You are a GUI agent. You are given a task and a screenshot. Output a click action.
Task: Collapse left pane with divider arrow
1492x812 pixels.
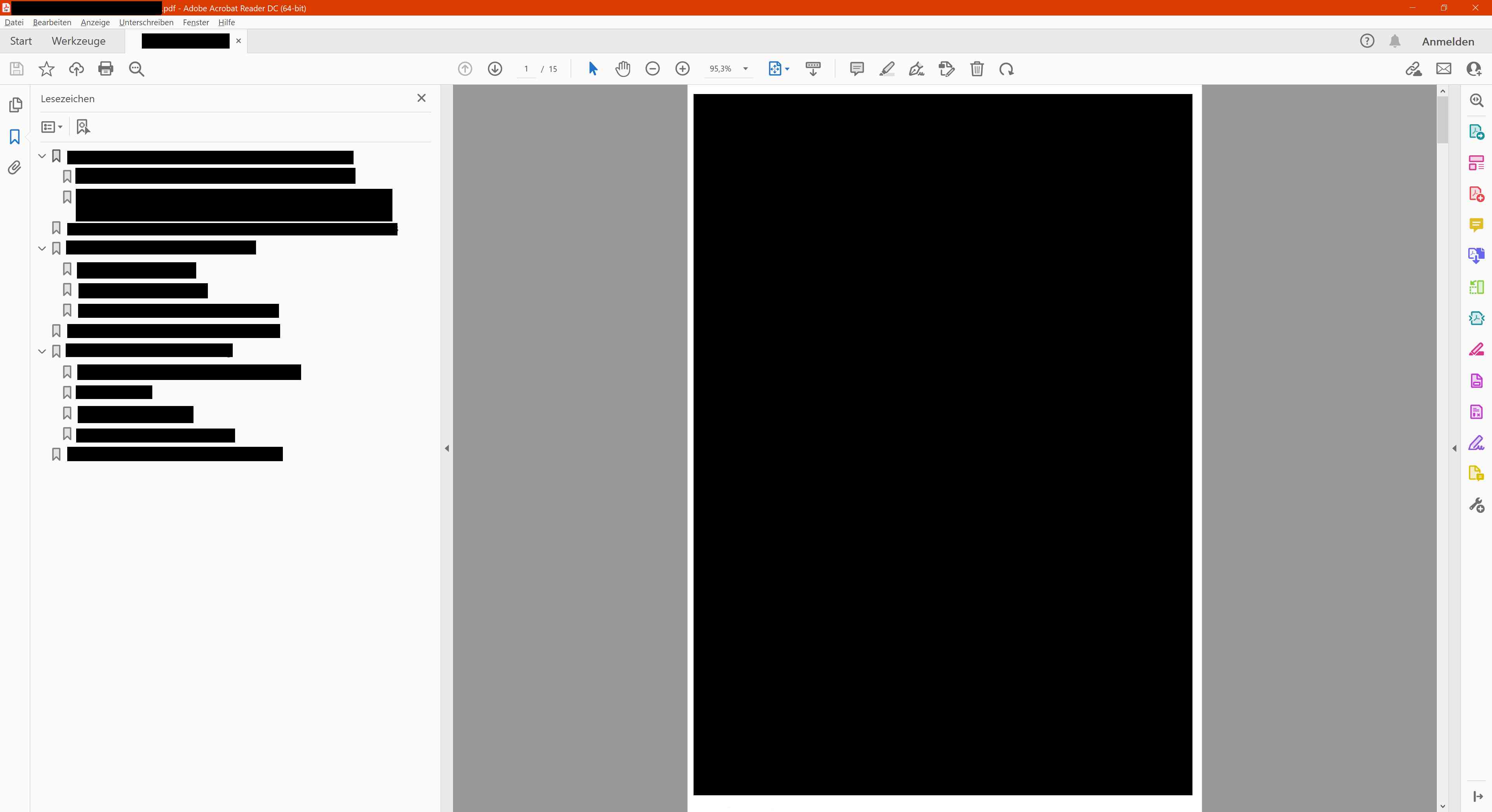446,448
